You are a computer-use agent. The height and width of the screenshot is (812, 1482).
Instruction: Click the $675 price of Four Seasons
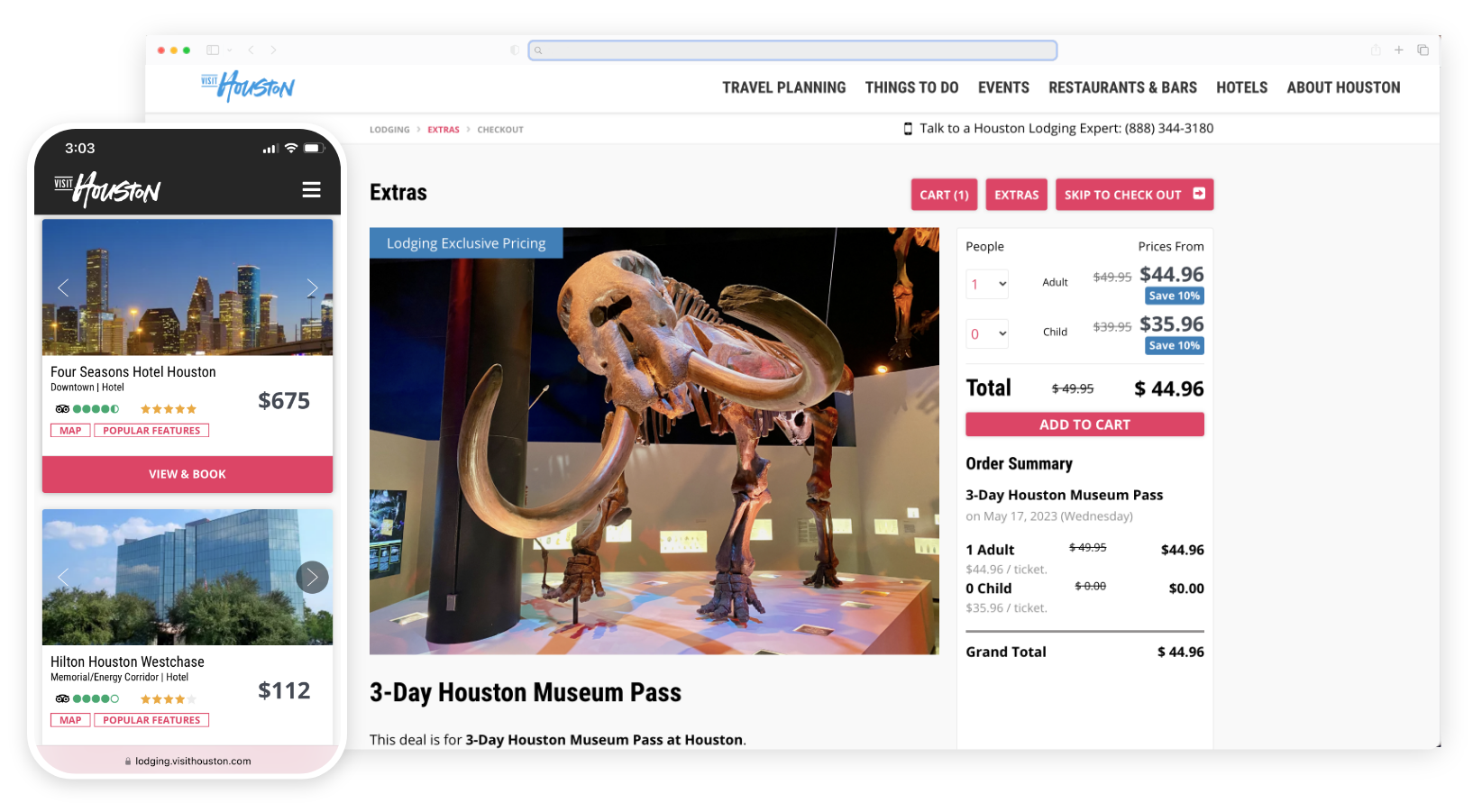(x=284, y=401)
